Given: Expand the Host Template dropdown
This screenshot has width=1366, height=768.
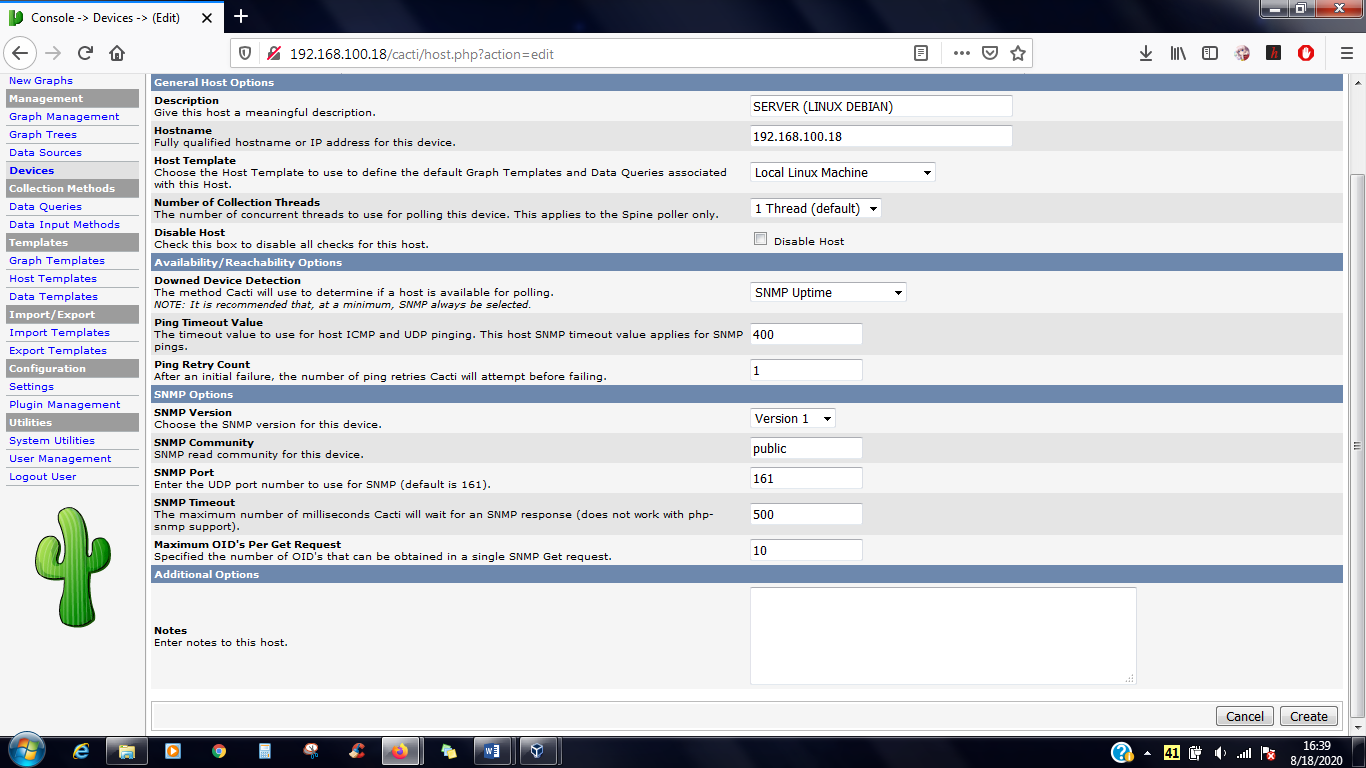Looking at the screenshot, I should pos(843,173).
